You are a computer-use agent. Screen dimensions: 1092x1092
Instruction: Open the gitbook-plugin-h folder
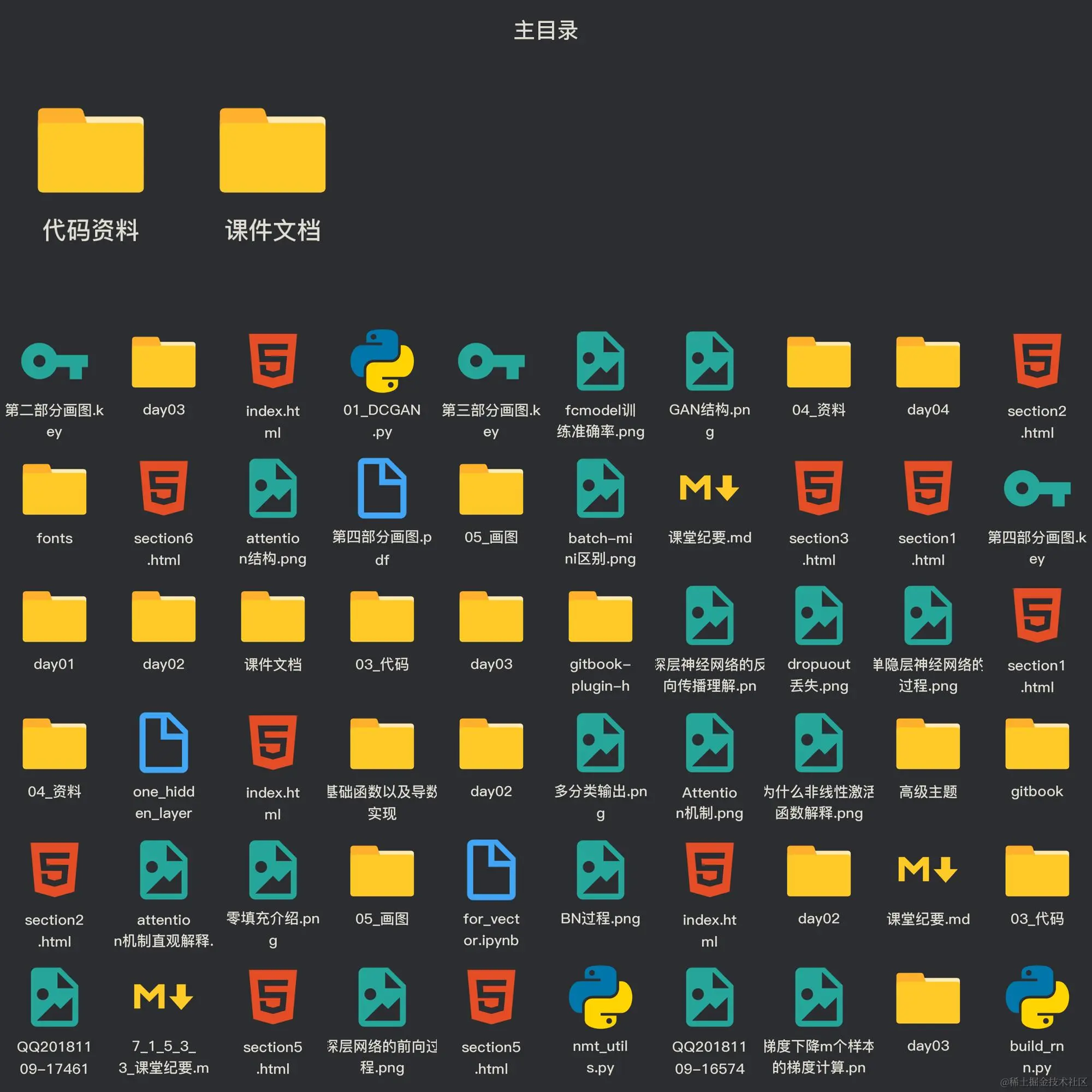pos(600,616)
